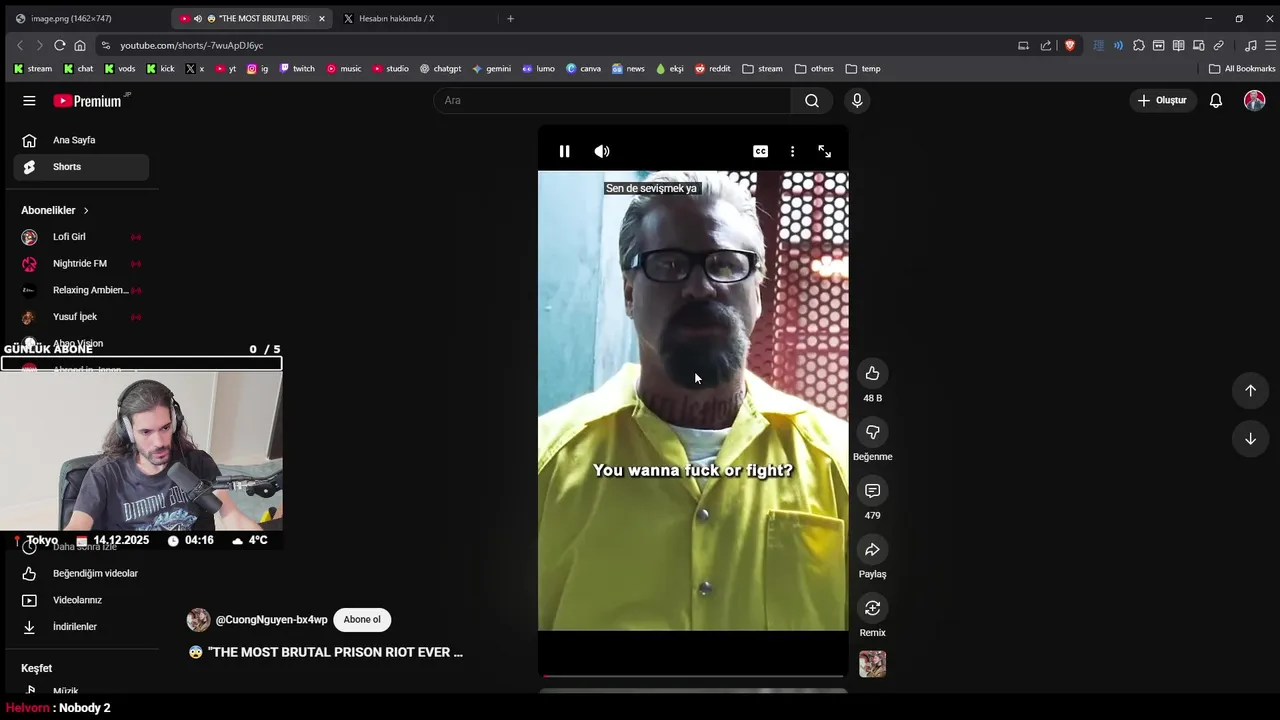Expand temp bookmark folder
Screen dimensions: 1280x720
pyautogui.click(x=863, y=69)
